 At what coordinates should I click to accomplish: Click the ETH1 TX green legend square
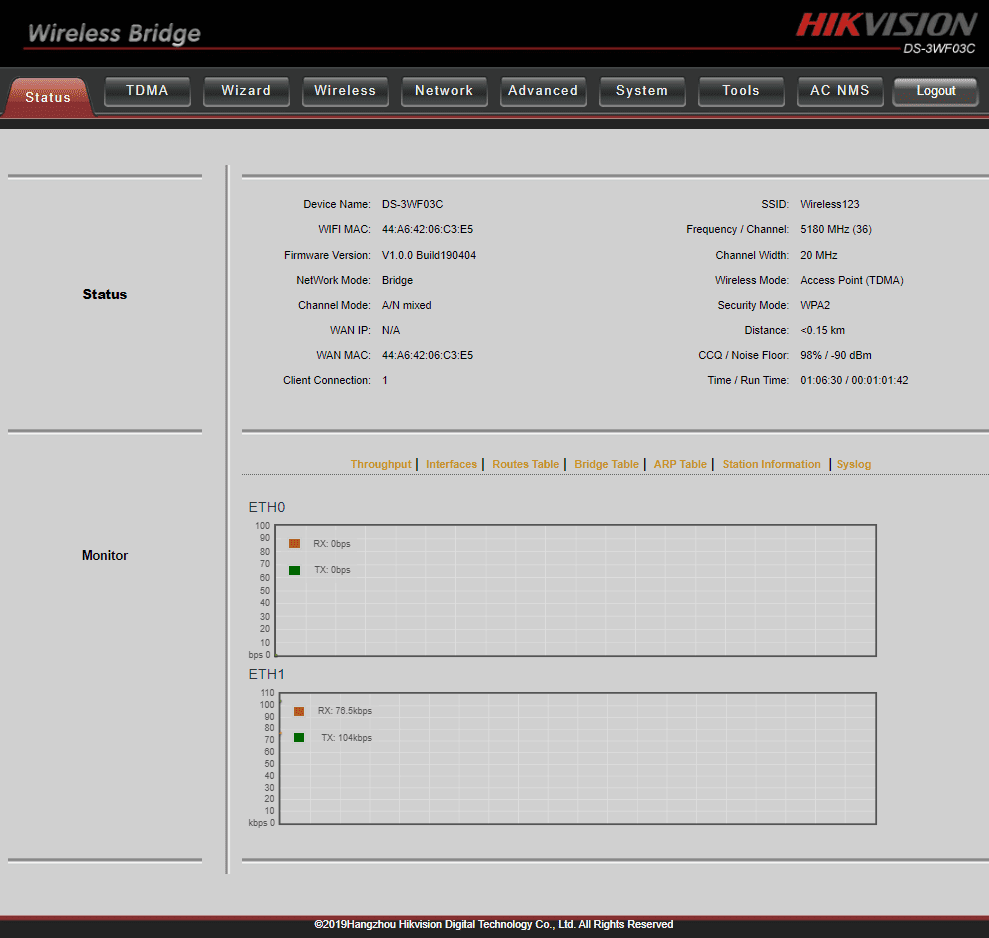tap(299, 737)
